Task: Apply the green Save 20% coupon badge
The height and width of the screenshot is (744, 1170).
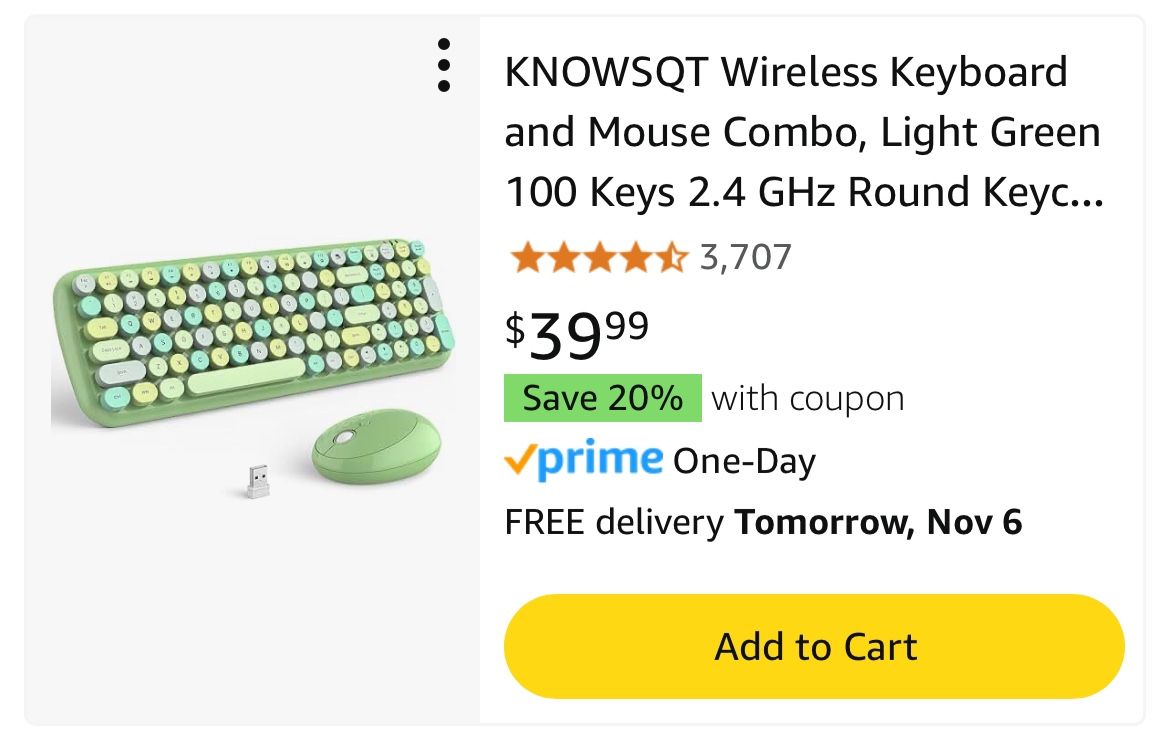Action: pos(602,398)
